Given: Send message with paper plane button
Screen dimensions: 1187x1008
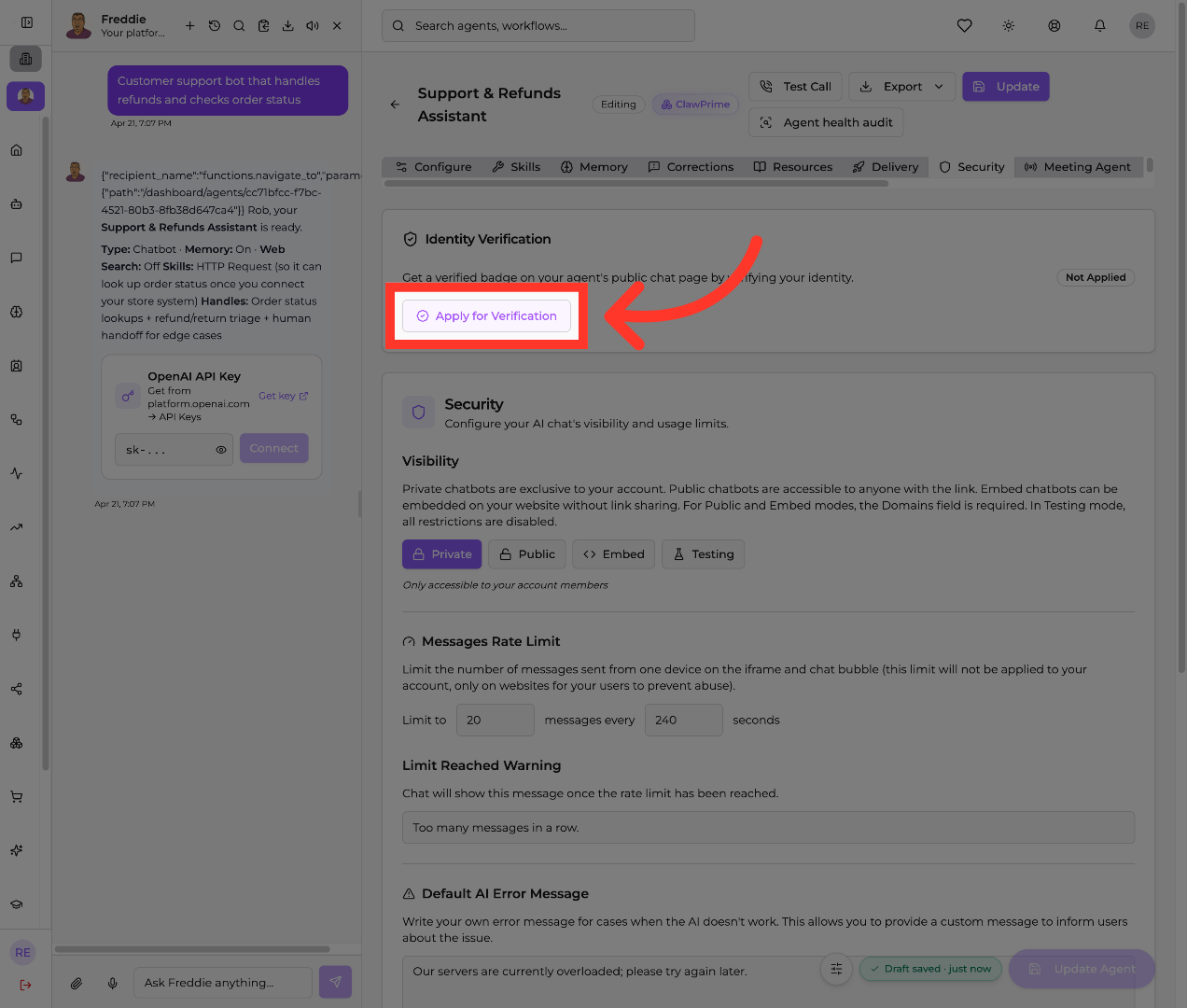Looking at the screenshot, I should pos(336,982).
